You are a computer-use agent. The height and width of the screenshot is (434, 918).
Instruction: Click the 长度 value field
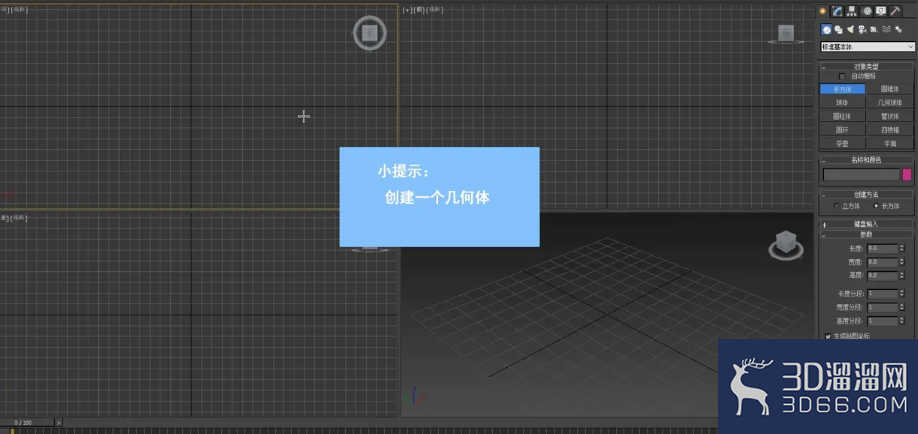pos(882,248)
